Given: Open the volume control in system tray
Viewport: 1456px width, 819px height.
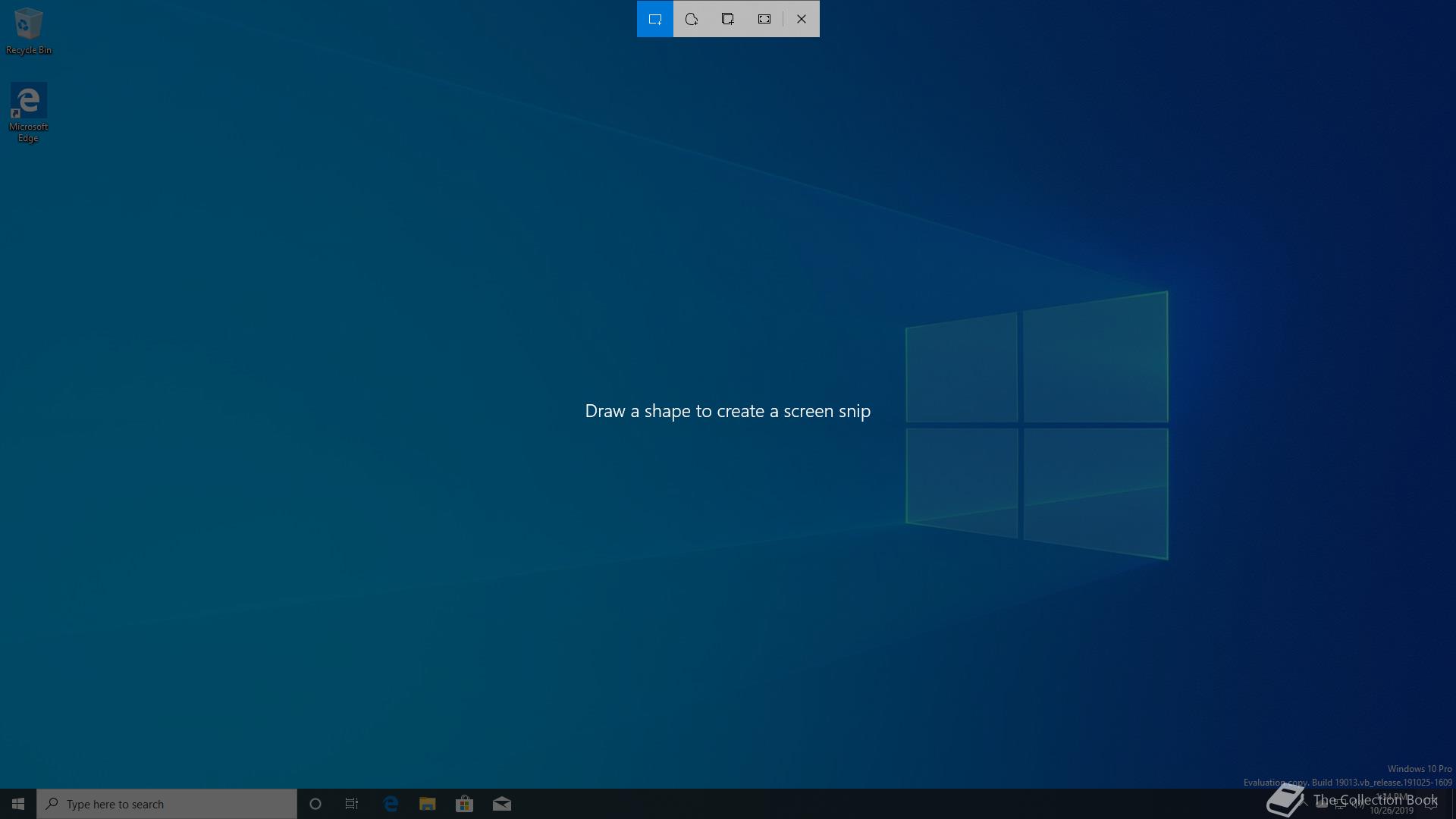Looking at the screenshot, I should tap(1358, 805).
